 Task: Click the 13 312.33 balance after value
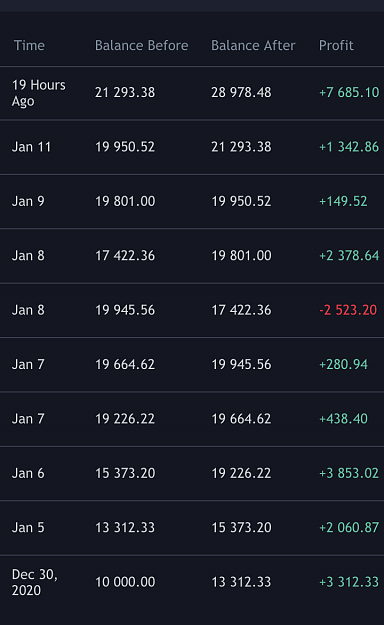point(241,582)
